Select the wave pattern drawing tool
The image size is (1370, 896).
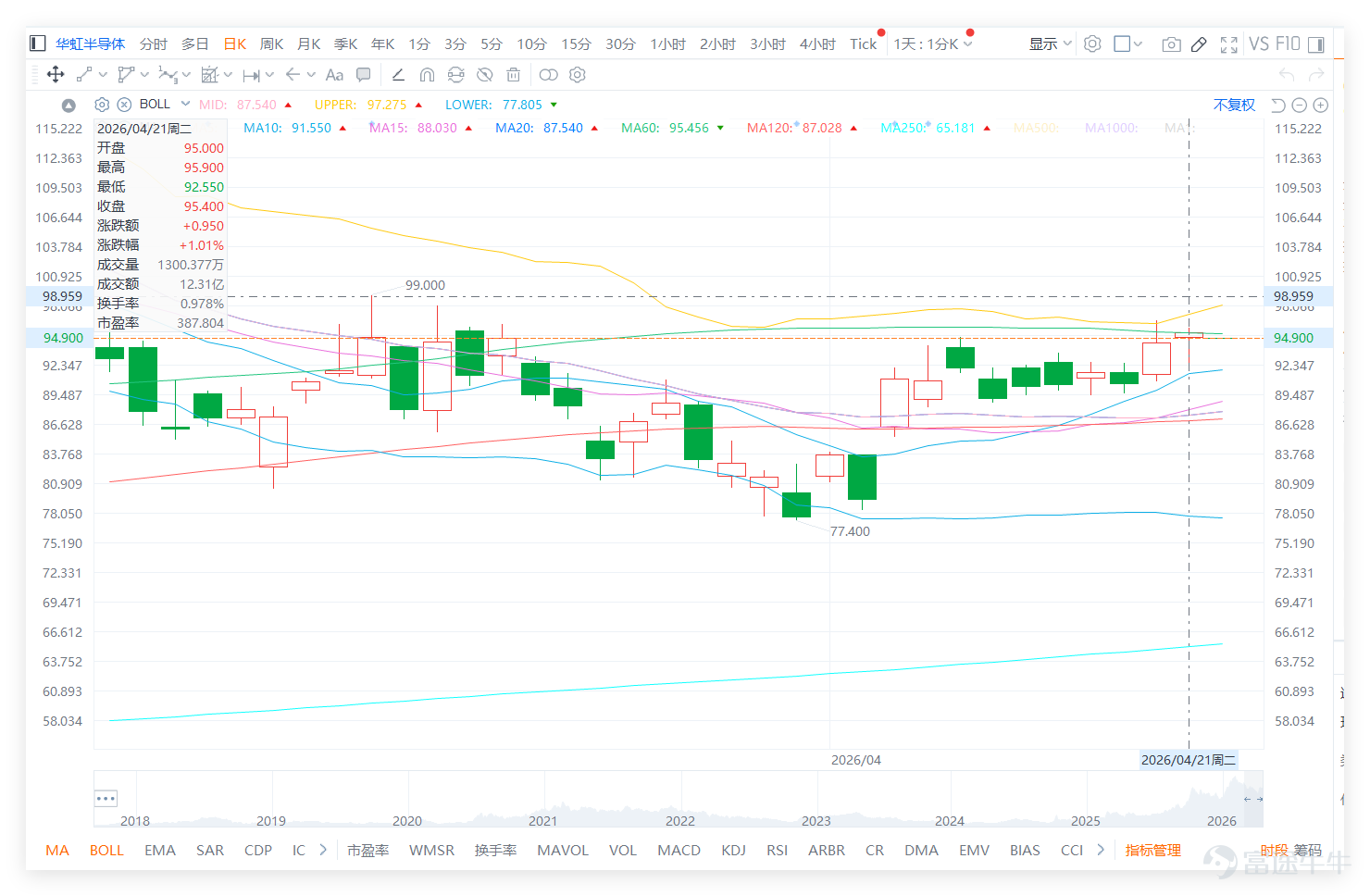tap(168, 75)
